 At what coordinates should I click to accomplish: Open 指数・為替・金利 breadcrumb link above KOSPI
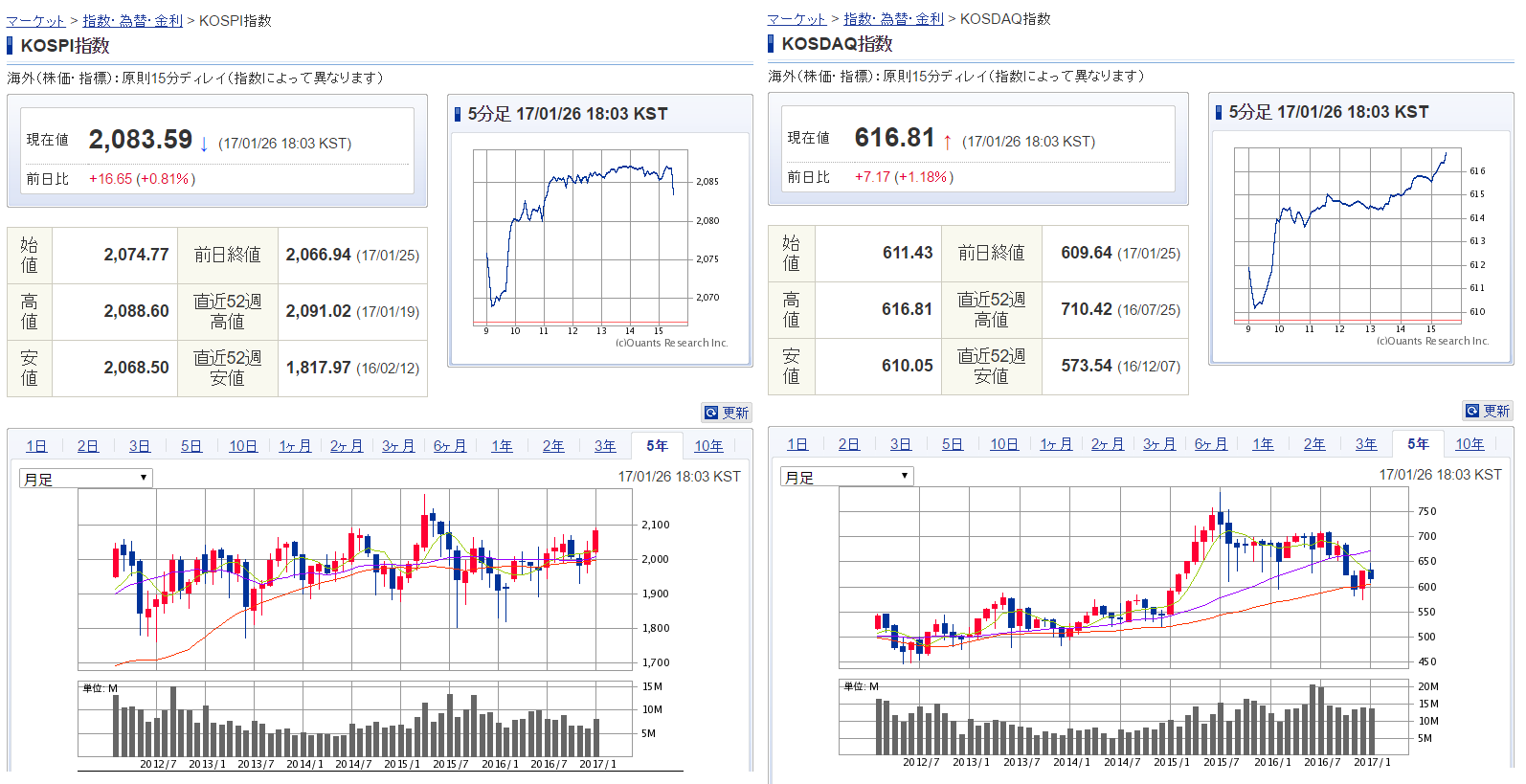pos(132,21)
